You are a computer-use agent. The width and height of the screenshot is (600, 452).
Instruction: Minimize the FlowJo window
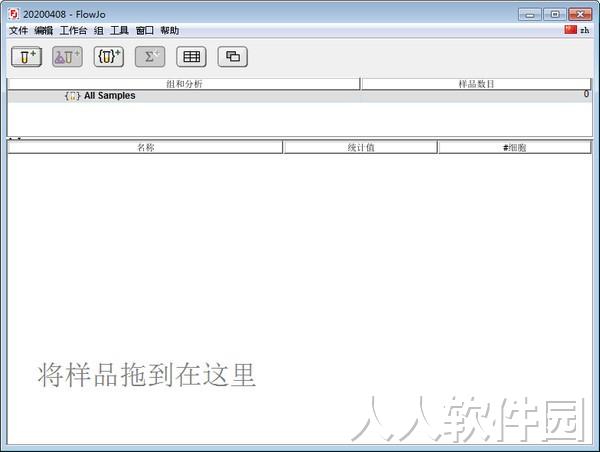(x=530, y=15)
